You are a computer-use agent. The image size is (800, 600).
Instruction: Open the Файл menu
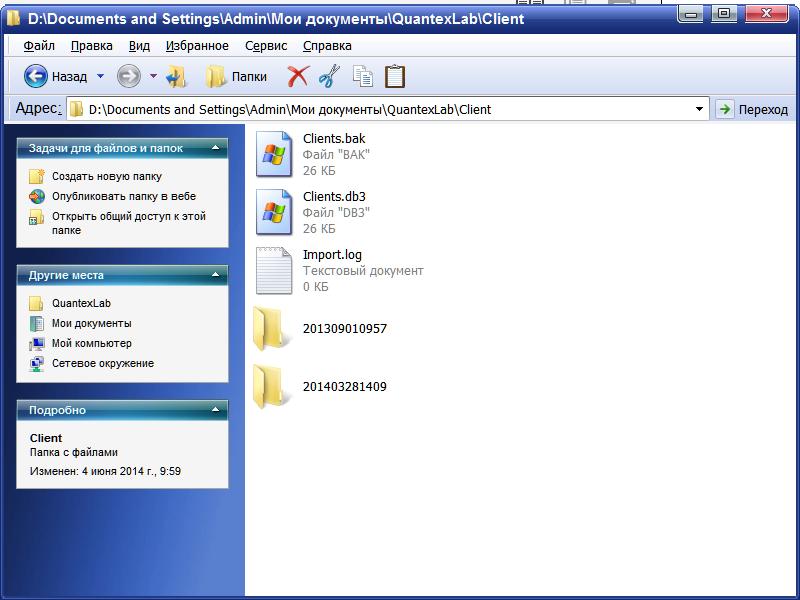pos(39,46)
